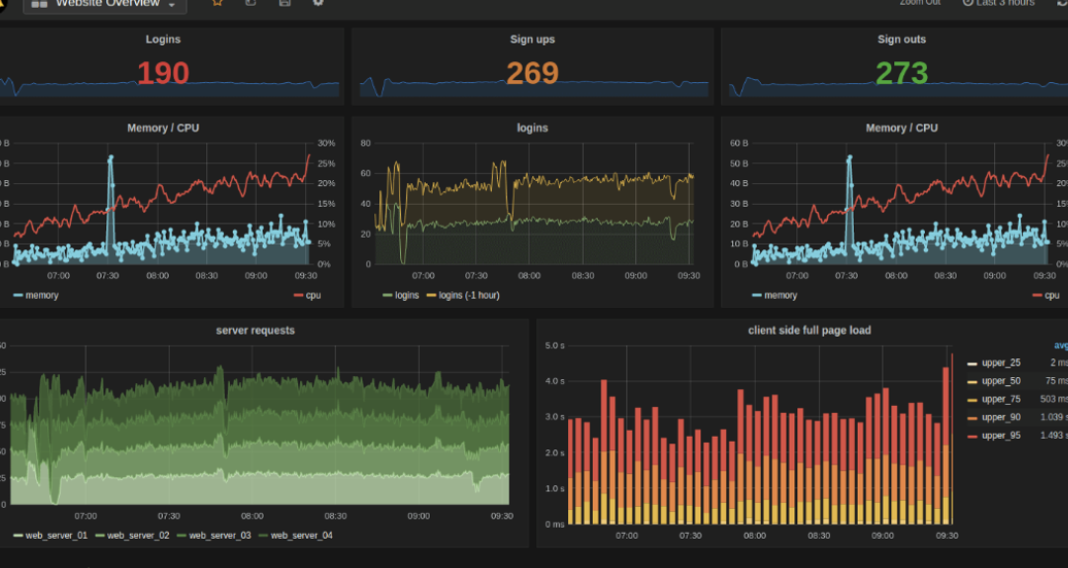1068x568 pixels.
Task: Open color picker for upper_25 swatch
Action: tap(972, 364)
